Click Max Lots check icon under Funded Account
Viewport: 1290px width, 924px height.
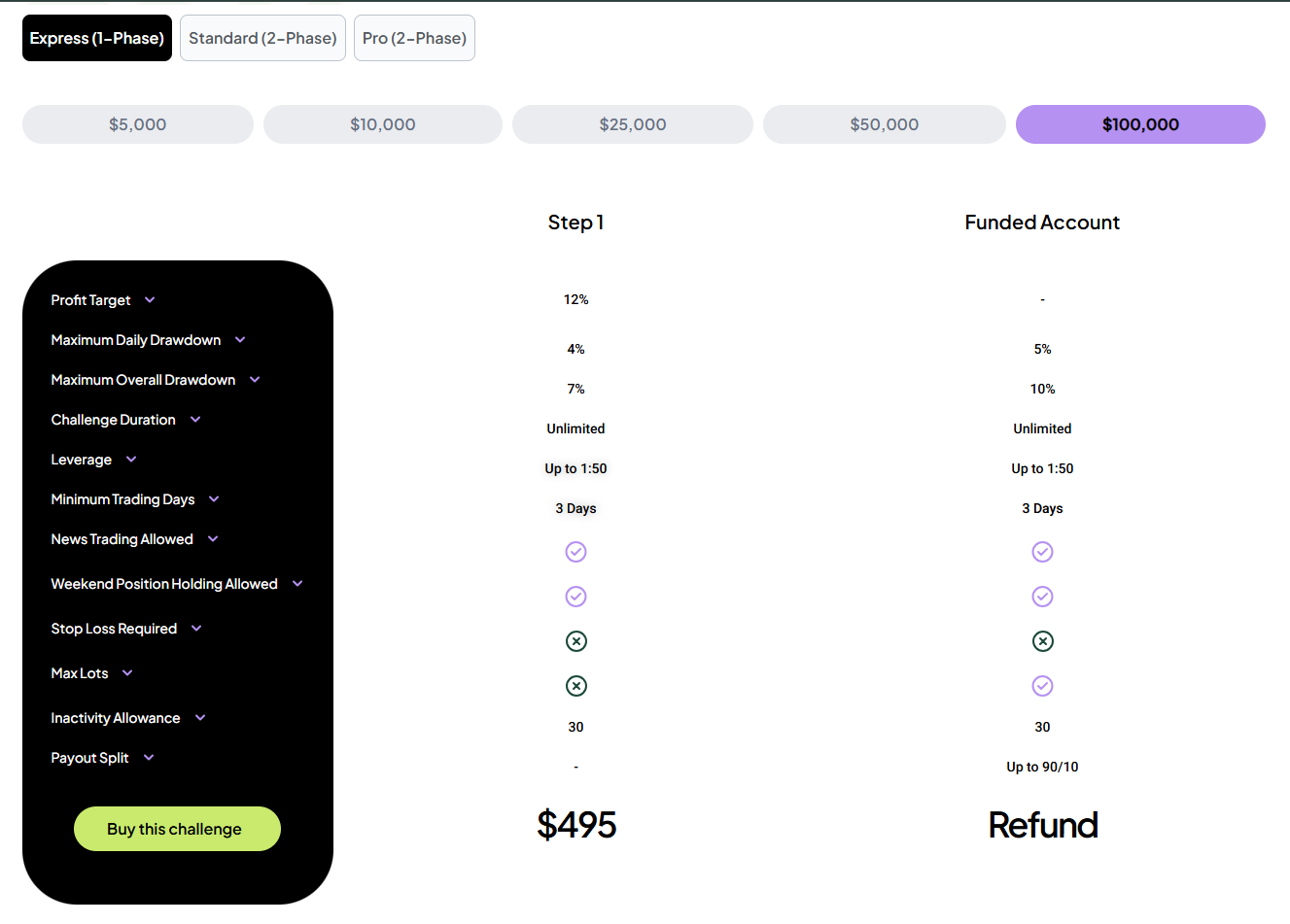click(x=1042, y=686)
